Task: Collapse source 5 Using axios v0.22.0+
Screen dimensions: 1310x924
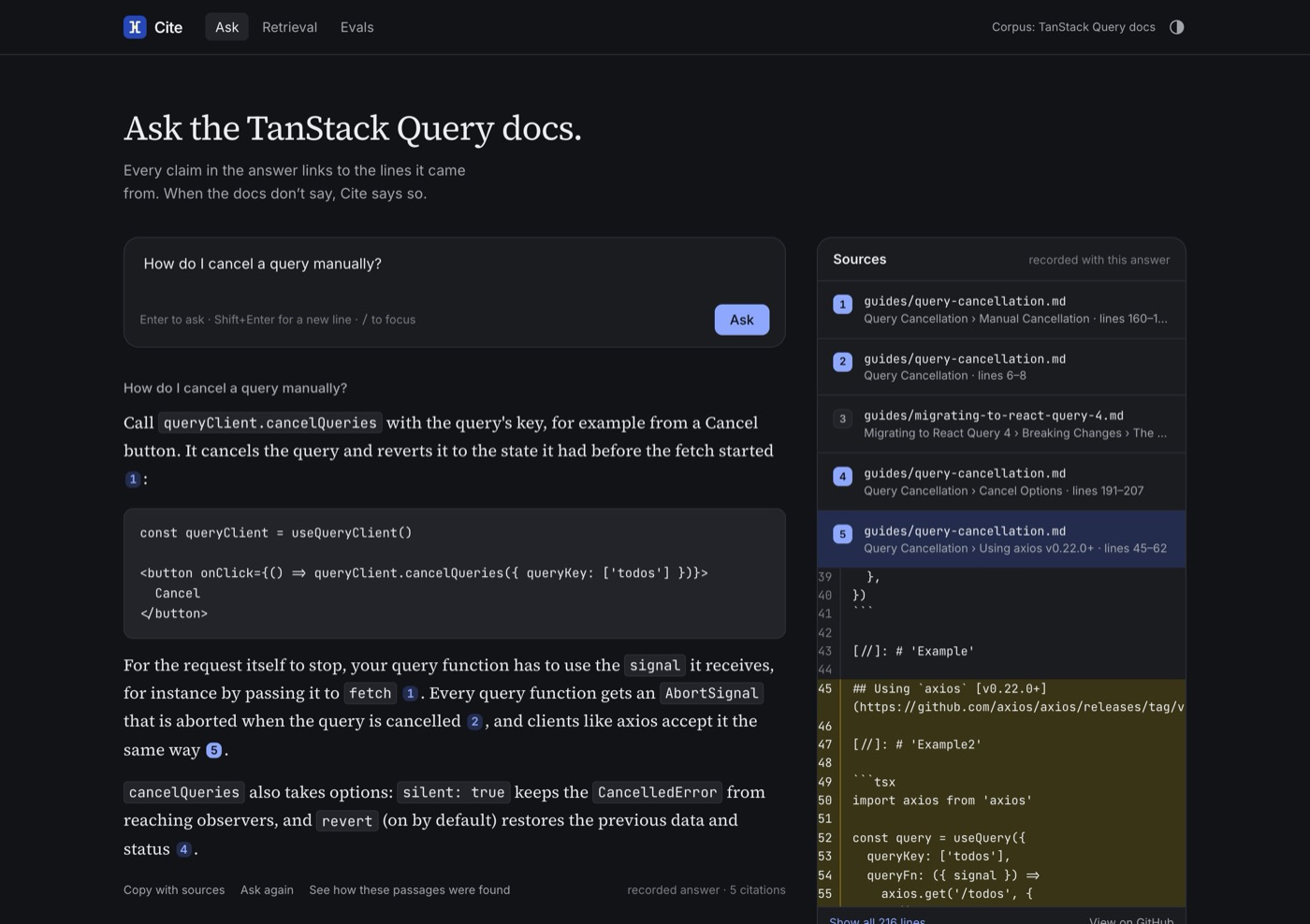Action: point(1001,539)
